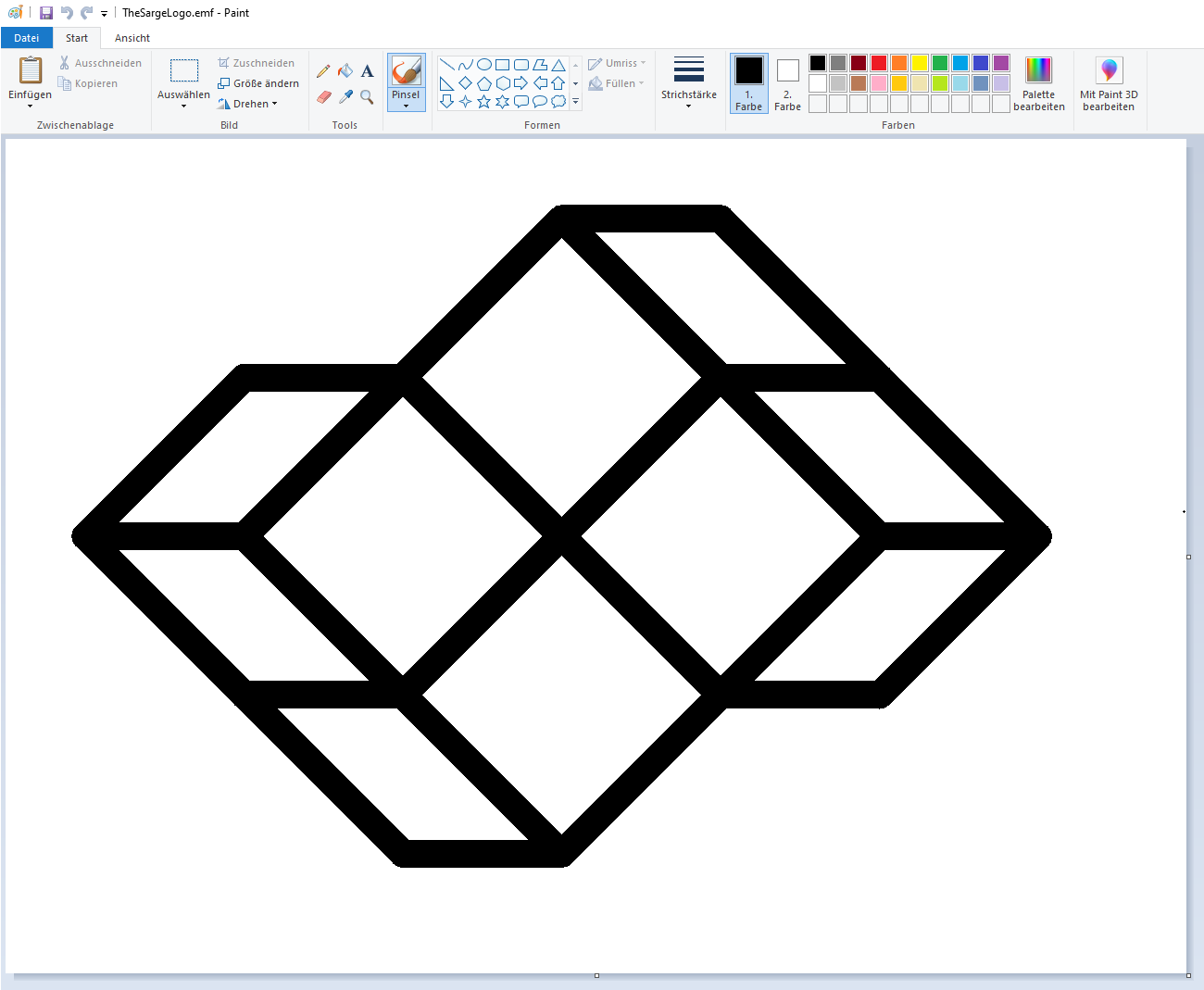Viewport: 1204px width, 990px height.
Task: Activate the Text tool
Action: [368, 71]
